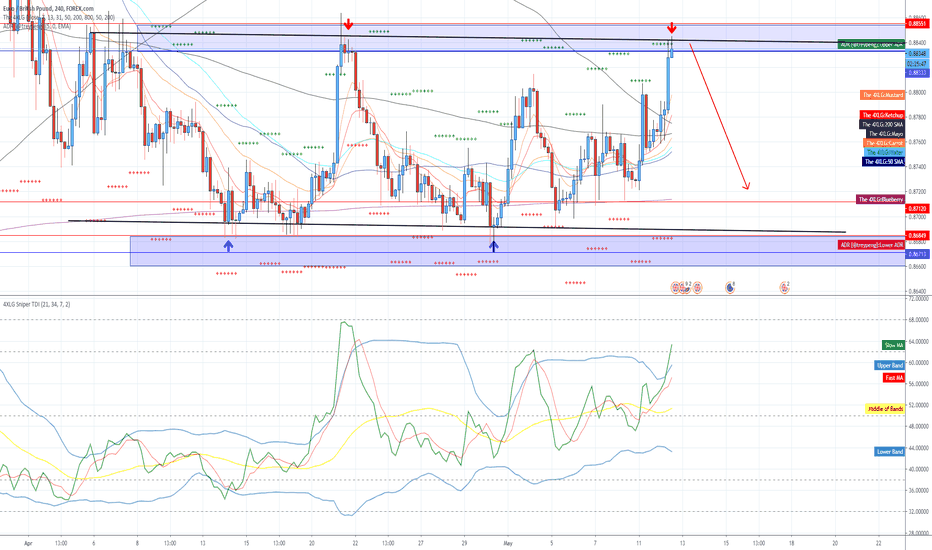Click The 4XLG:Mustard label
This screenshot has height=550, width=932.
pyautogui.click(x=883, y=95)
